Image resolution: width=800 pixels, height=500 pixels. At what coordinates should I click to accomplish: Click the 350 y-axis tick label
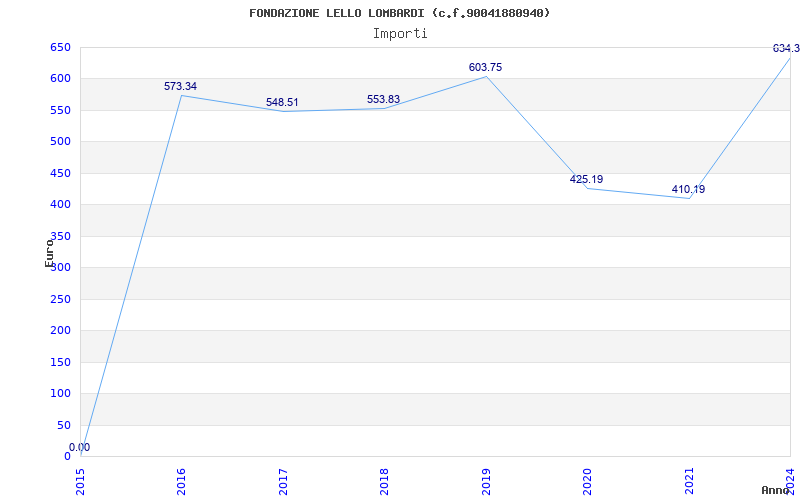pyautogui.click(x=60, y=236)
